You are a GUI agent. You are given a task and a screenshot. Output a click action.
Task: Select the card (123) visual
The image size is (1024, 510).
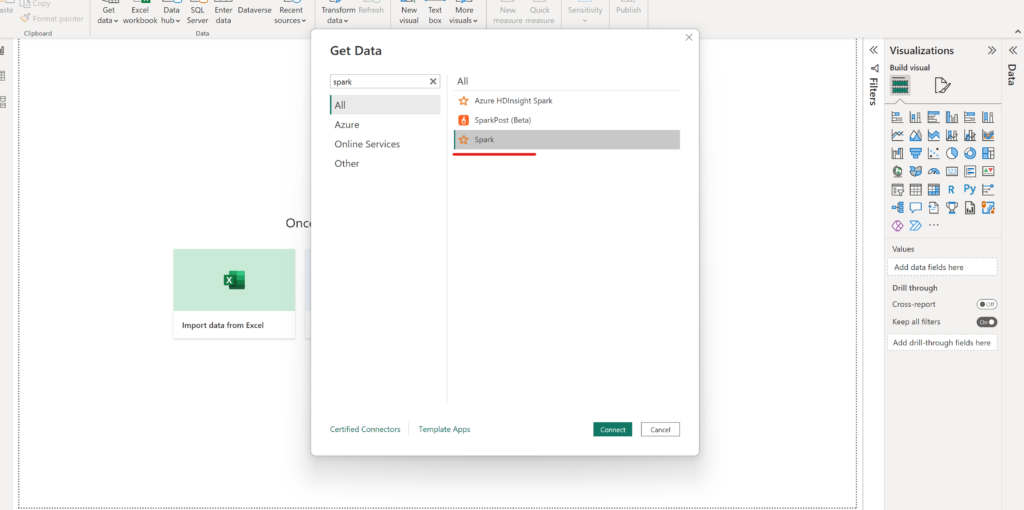952,172
